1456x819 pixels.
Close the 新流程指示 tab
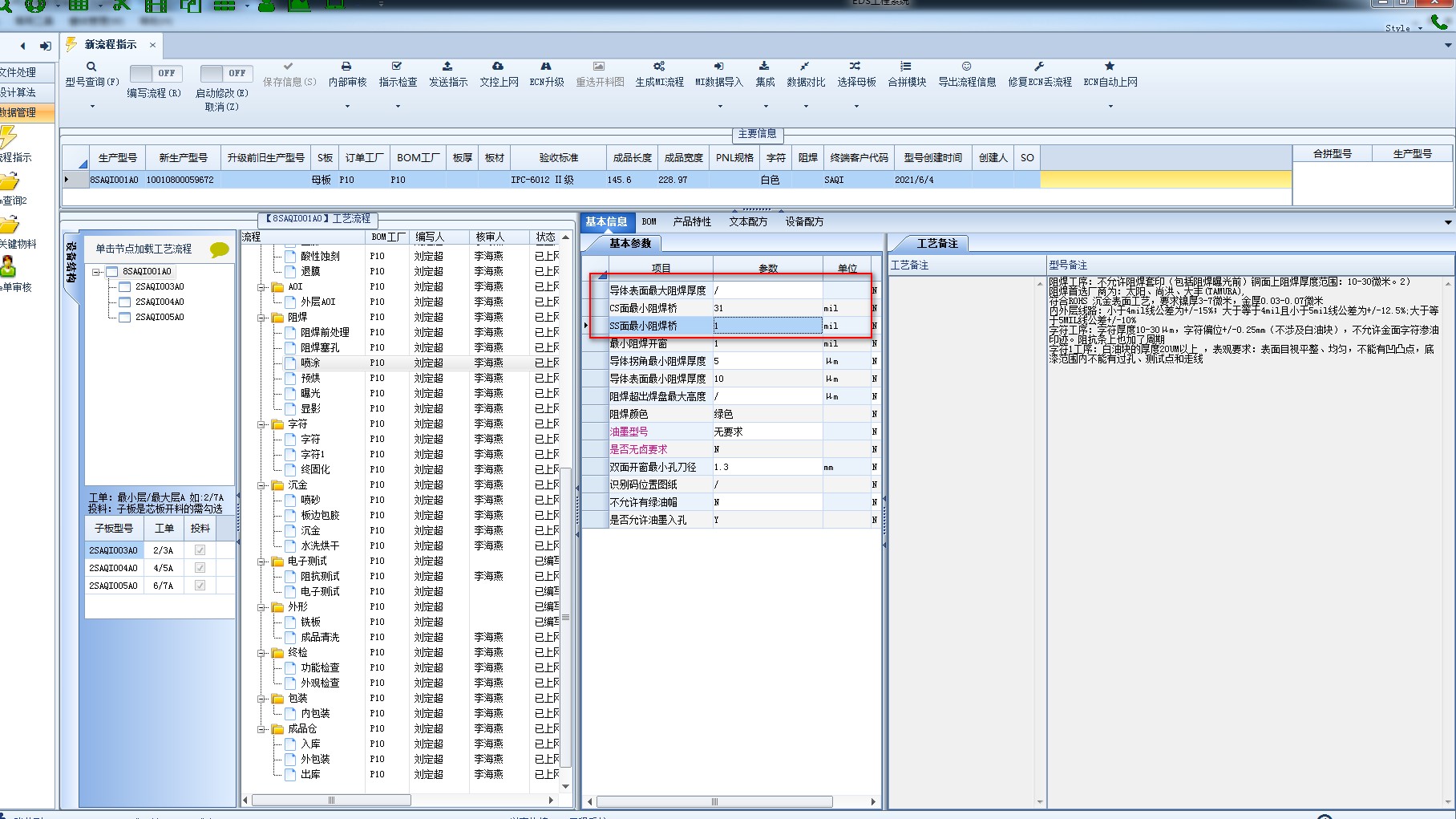(152, 45)
